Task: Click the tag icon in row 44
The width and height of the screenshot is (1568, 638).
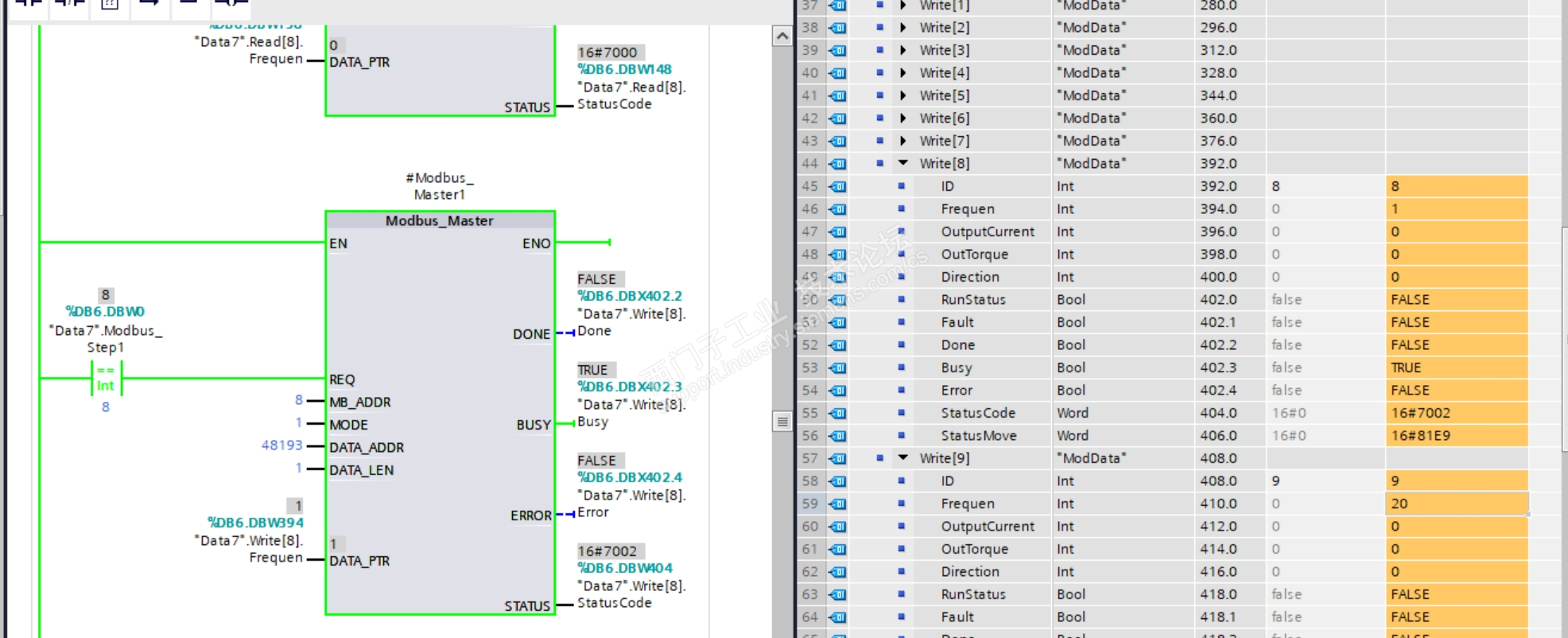Action: pyautogui.click(x=837, y=164)
